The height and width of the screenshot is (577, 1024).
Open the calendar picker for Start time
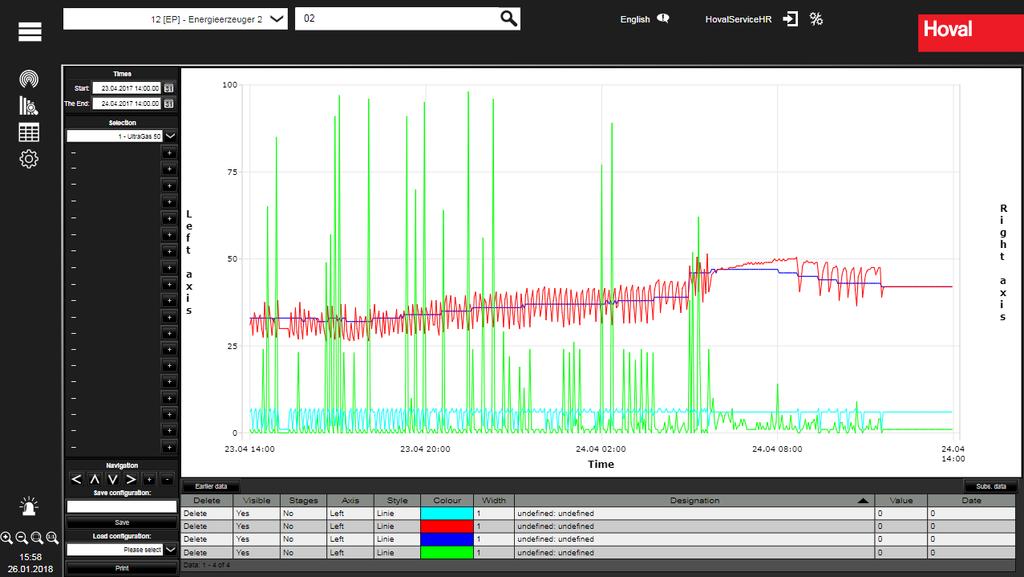(168, 88)
